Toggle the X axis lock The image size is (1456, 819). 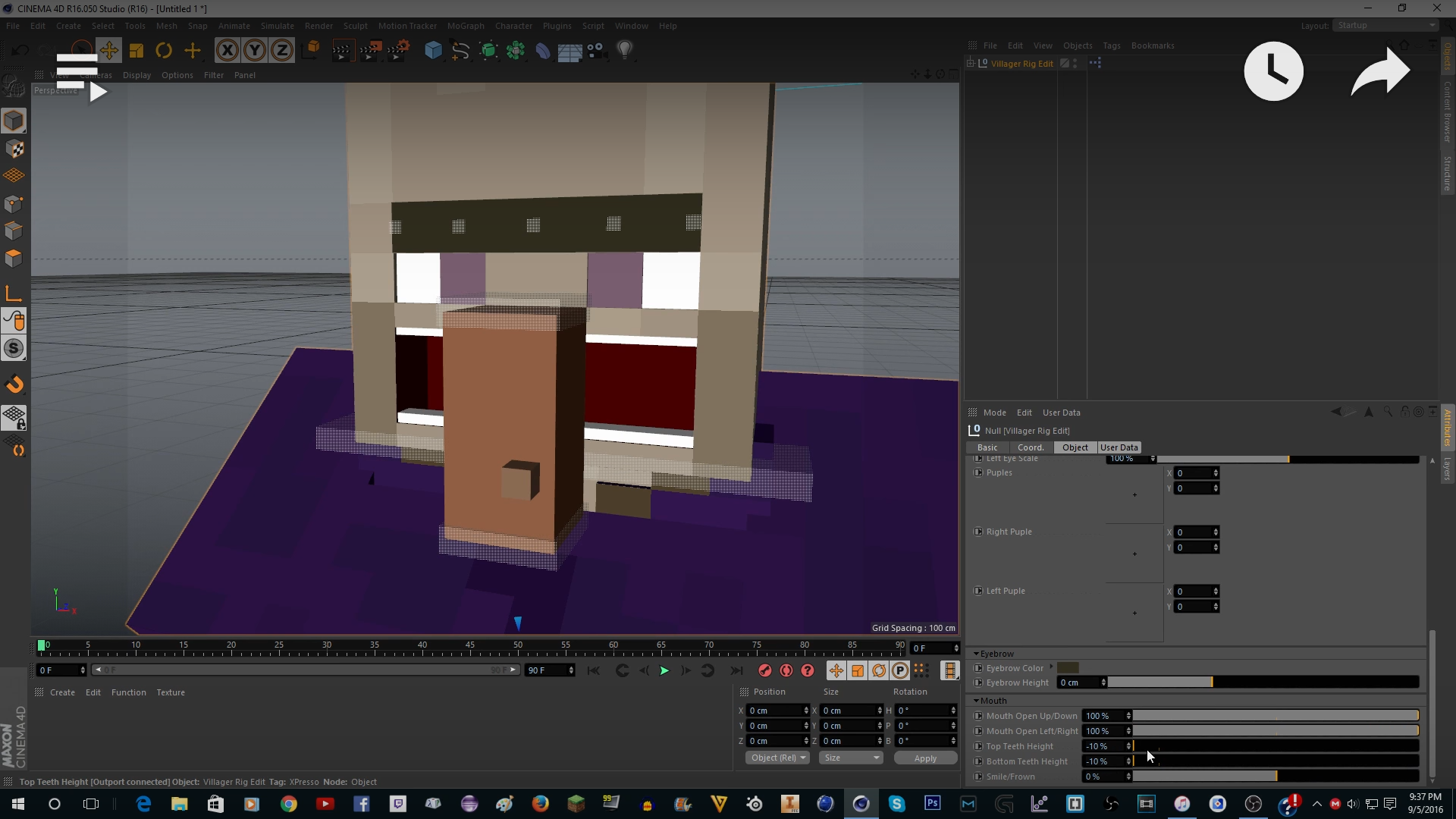coord(227,51)
